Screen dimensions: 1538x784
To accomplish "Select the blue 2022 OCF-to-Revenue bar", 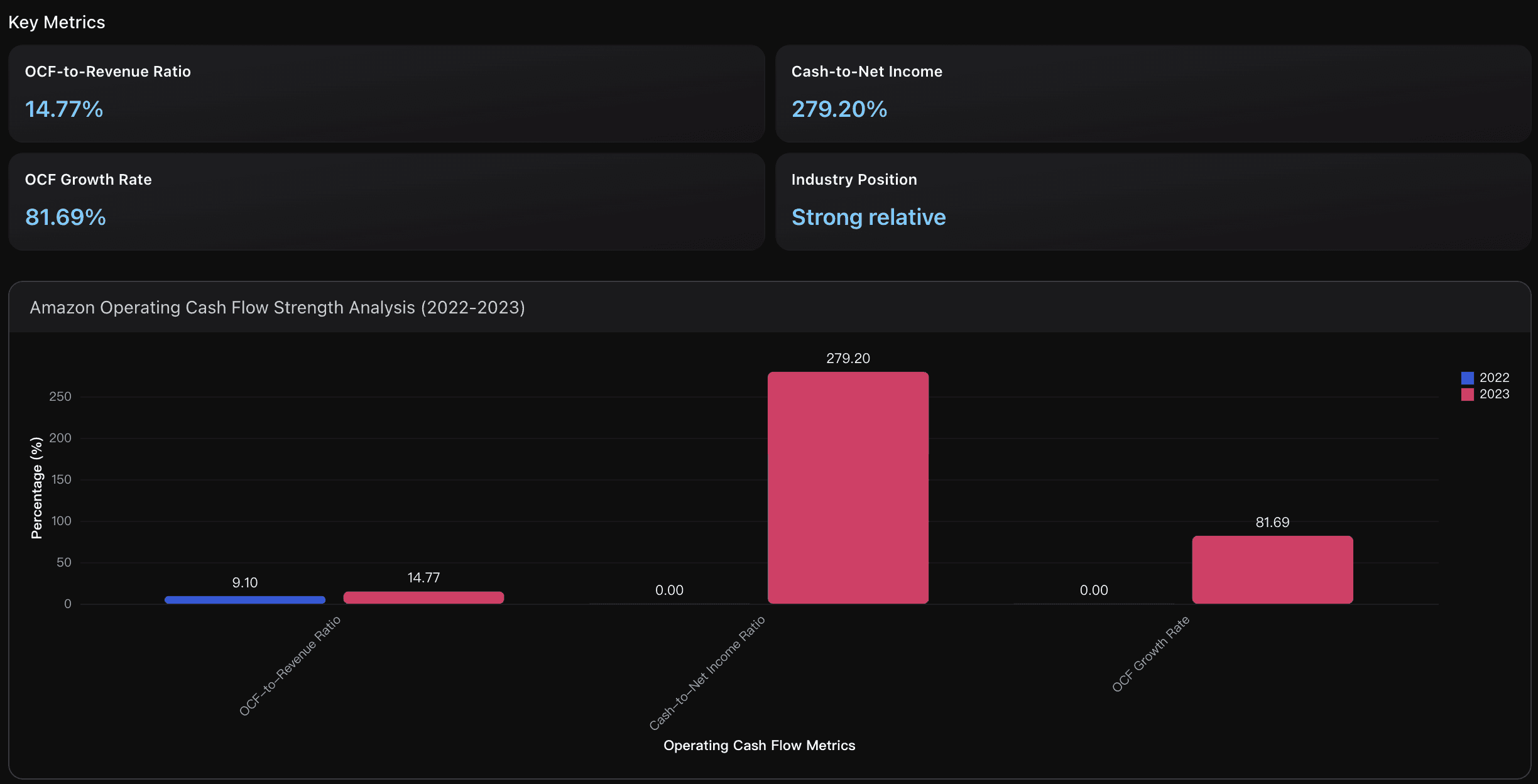I will click(245, 600).
